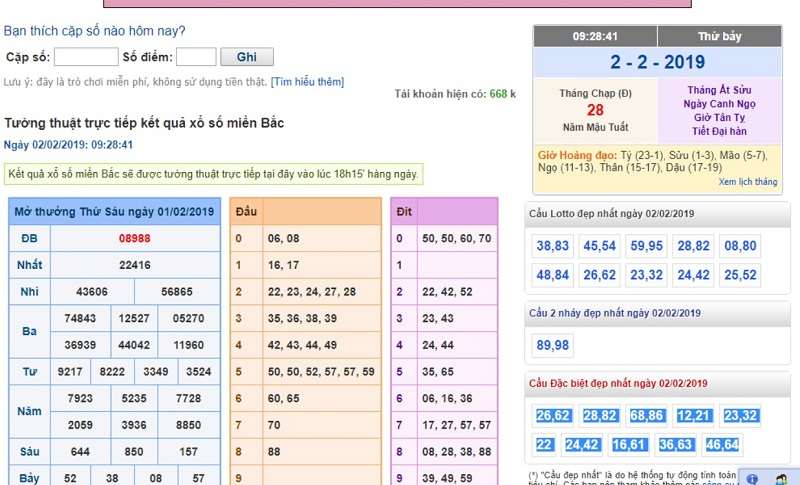
Task: Click the Cầu Đặc biệt đẹp nhất header
Action: tap(657, 384)
